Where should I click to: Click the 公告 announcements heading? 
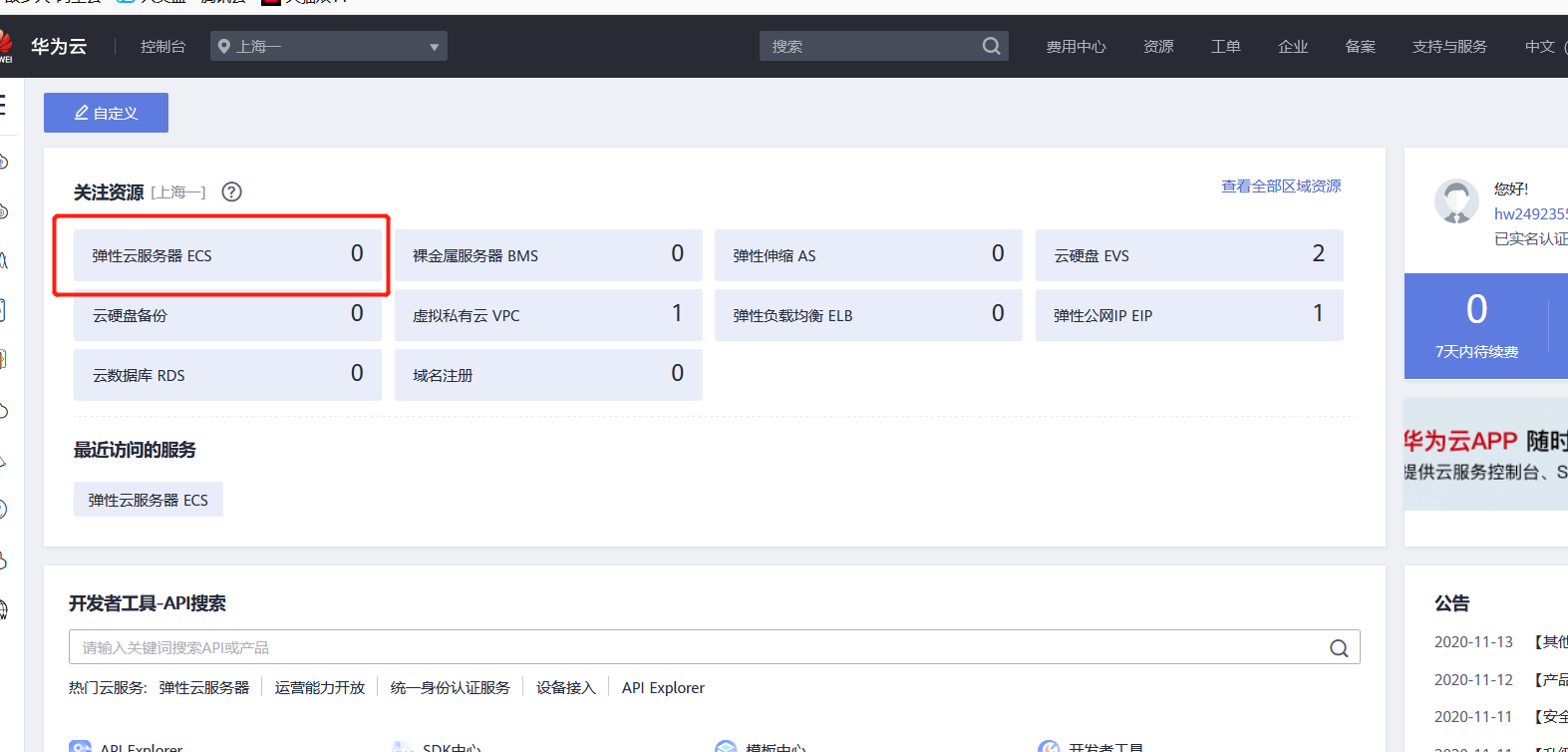[x=1451, y=603]
